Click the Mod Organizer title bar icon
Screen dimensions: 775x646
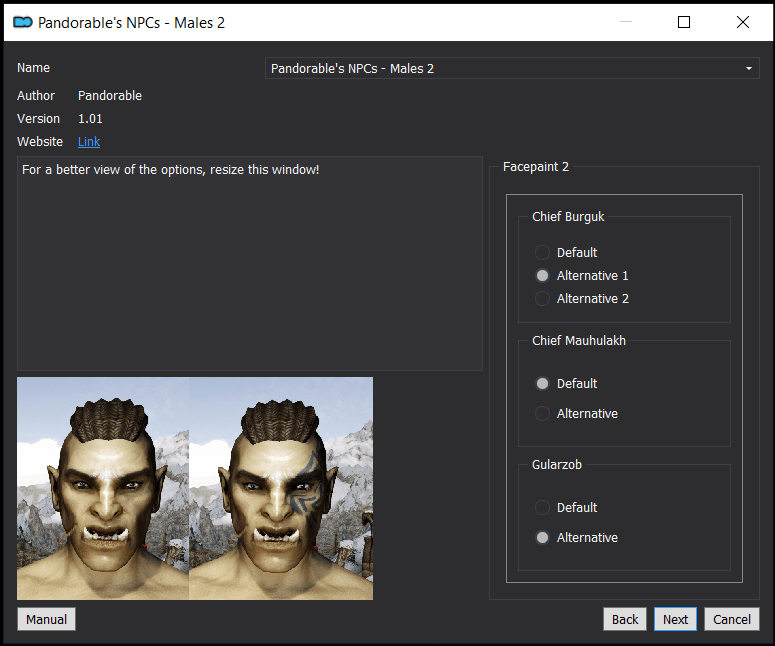[23, 22]
